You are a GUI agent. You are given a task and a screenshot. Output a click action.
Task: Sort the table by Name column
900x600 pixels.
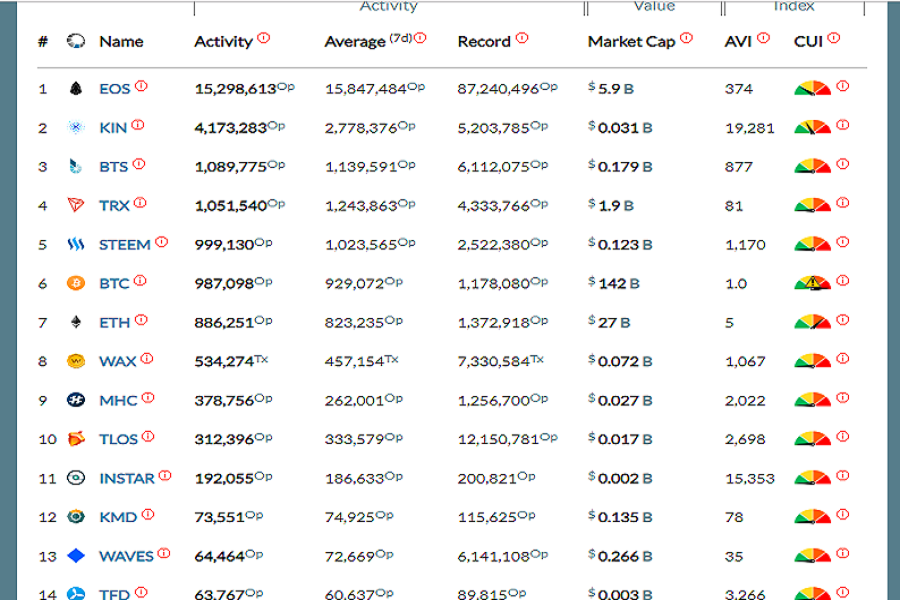point(121,41)
